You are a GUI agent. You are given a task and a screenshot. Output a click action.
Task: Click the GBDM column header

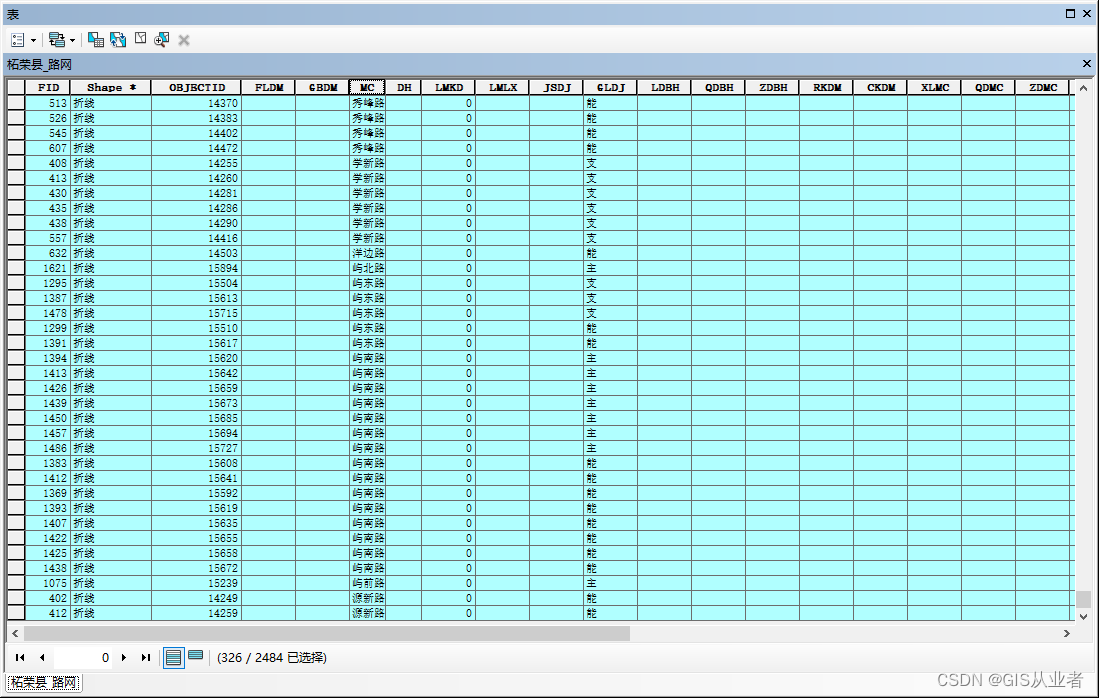[322, 88]
